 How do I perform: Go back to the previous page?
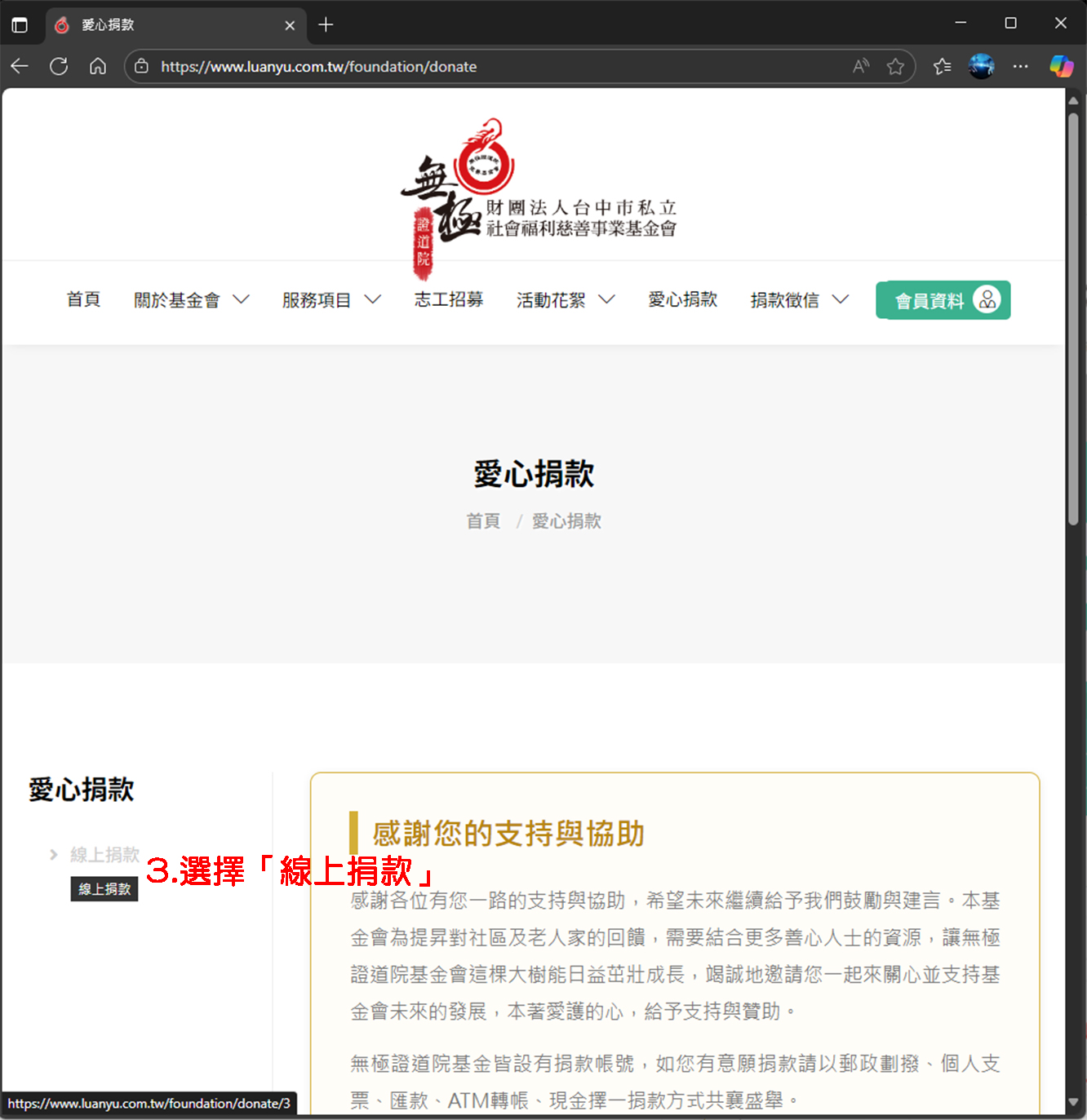click(20, 66)
